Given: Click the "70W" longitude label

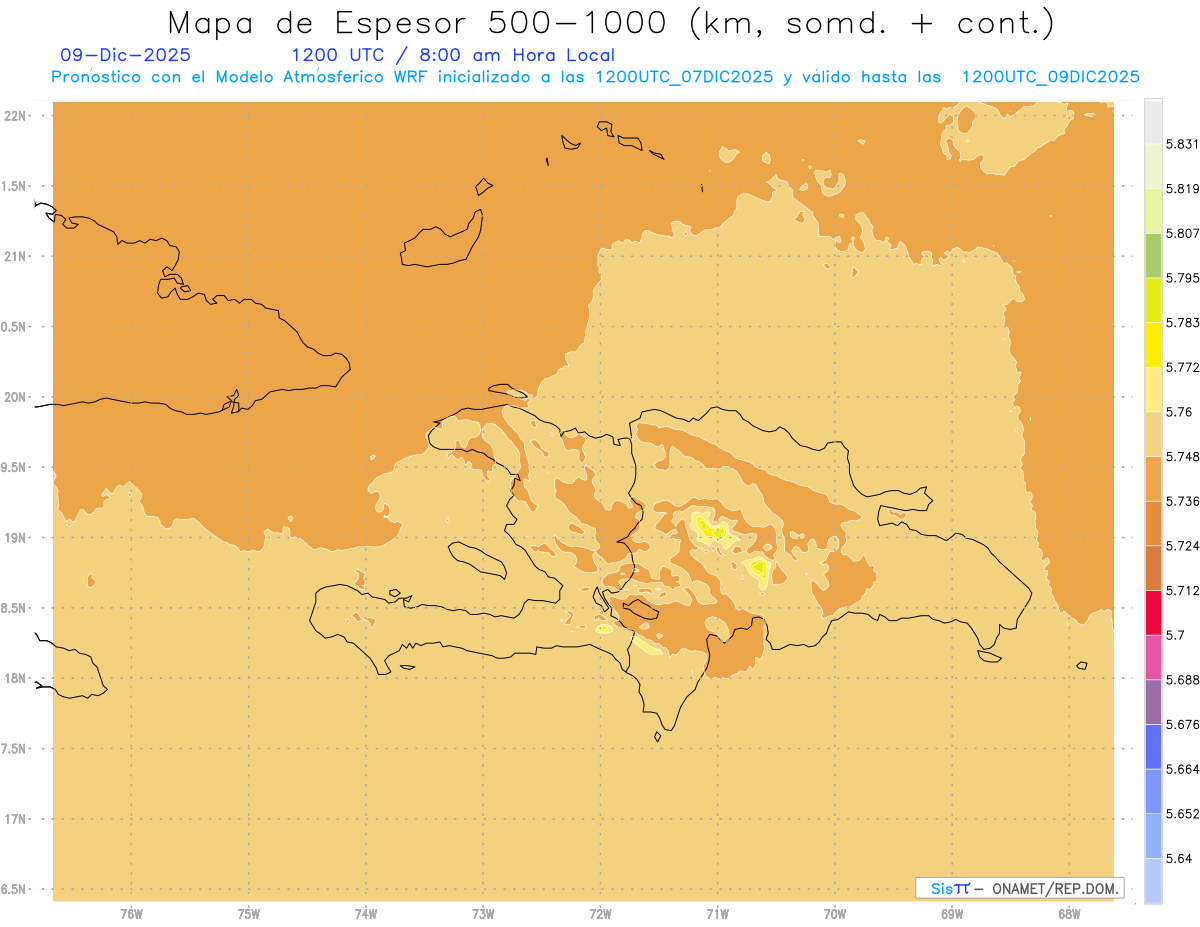Looking at the screenshot, I should (835, 914).
